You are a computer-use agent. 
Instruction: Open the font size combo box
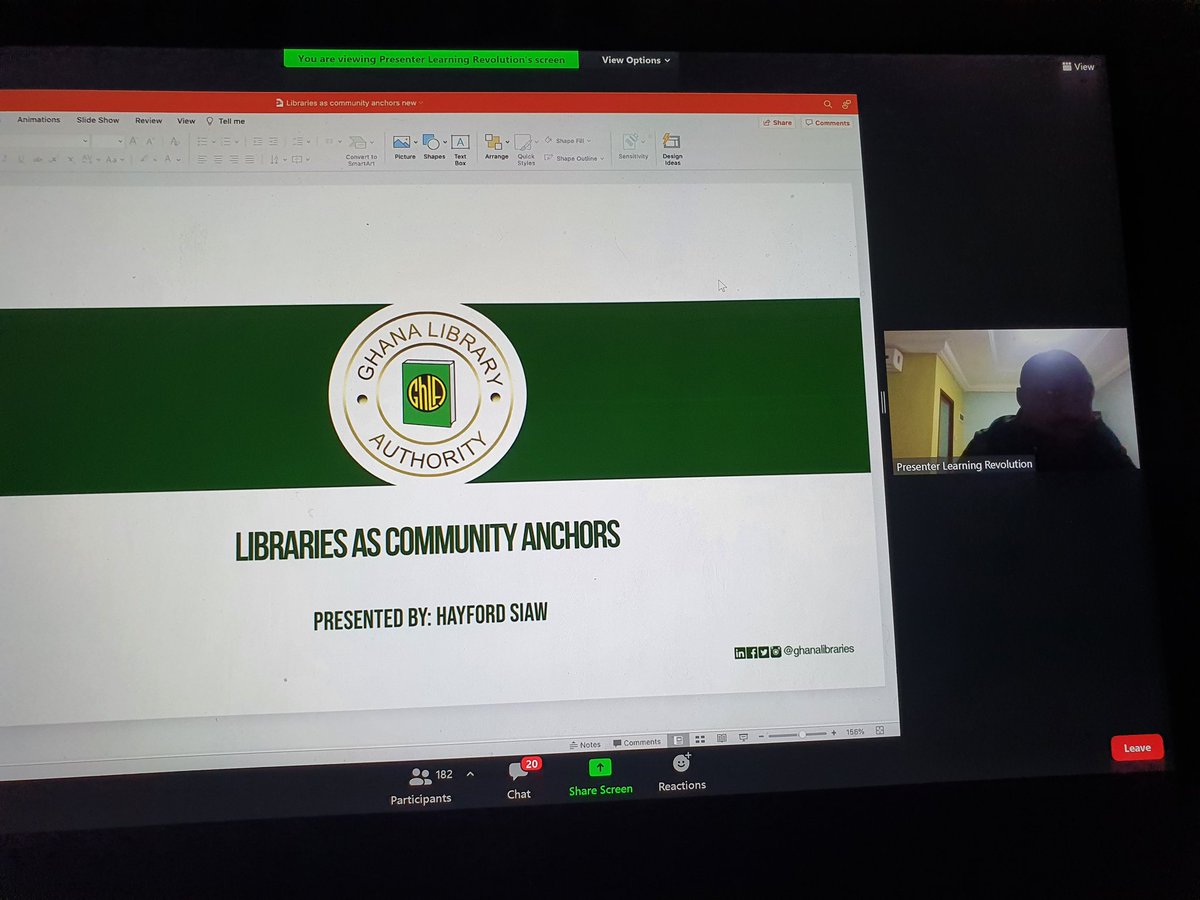click(x=107, y=141)
